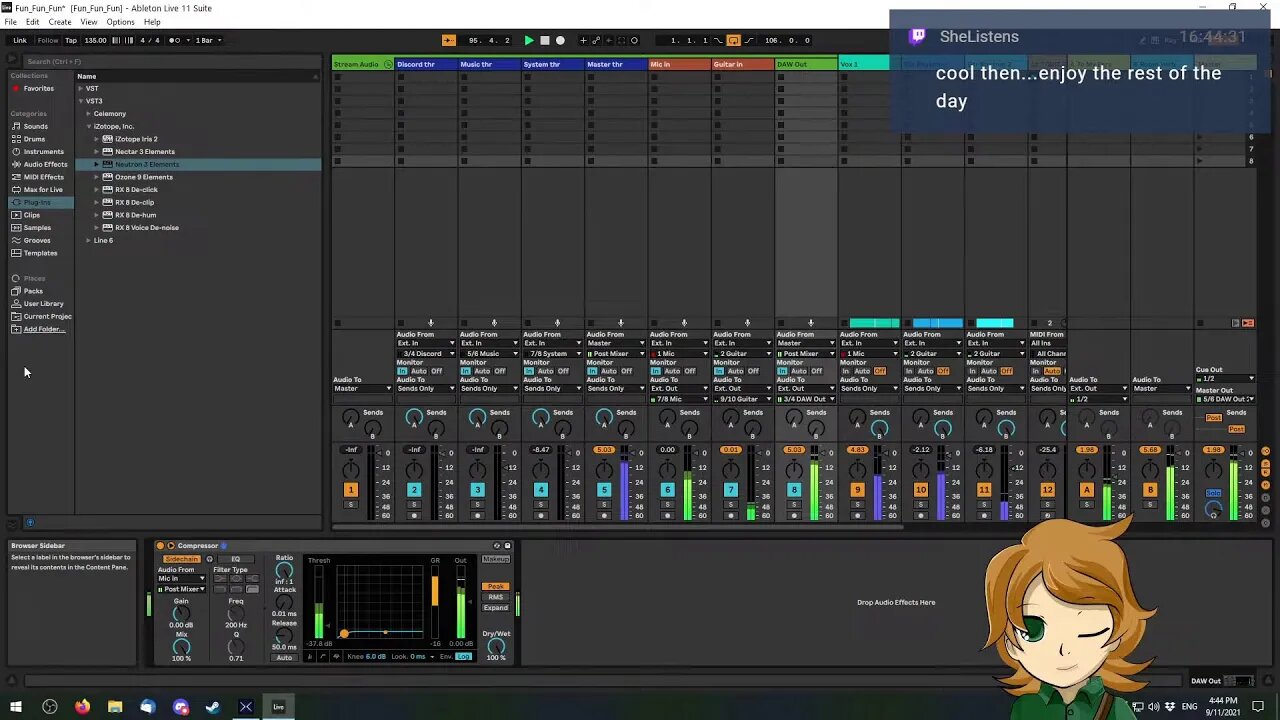The width and height of the screenshot is (1280, 720).
Task: Toggle Compressor device activator
Action: 160,546
